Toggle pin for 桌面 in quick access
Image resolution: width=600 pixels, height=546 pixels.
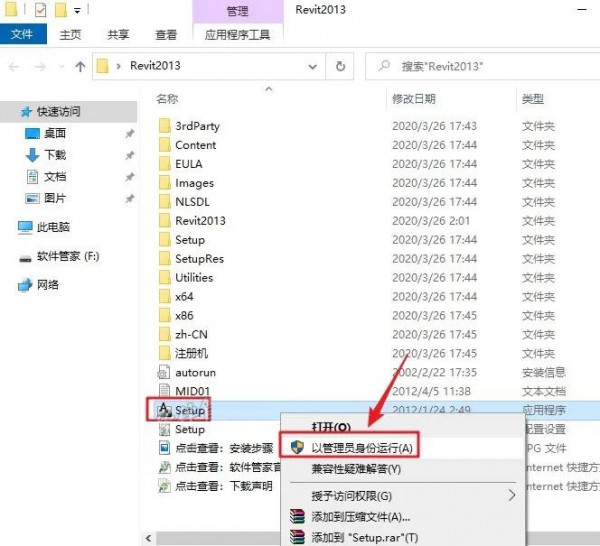[130, 134]
